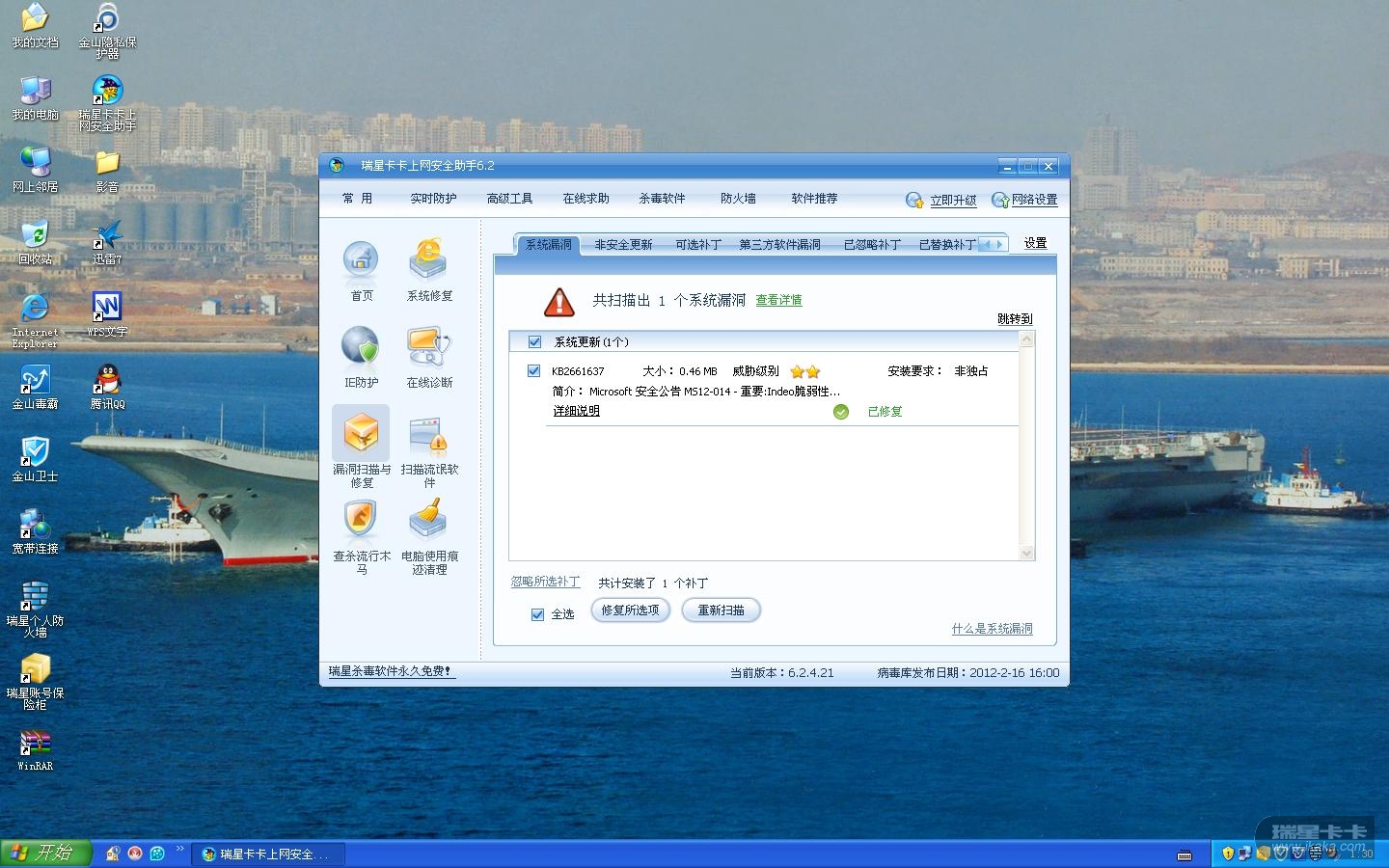Click the 忽略所选补丁 link
1389x868 pixels.
pyautogui.click(x=545, y=582)
